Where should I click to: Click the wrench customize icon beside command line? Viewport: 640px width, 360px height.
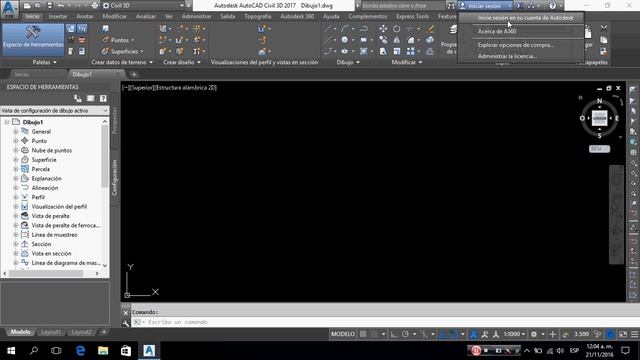pos(125,323)
